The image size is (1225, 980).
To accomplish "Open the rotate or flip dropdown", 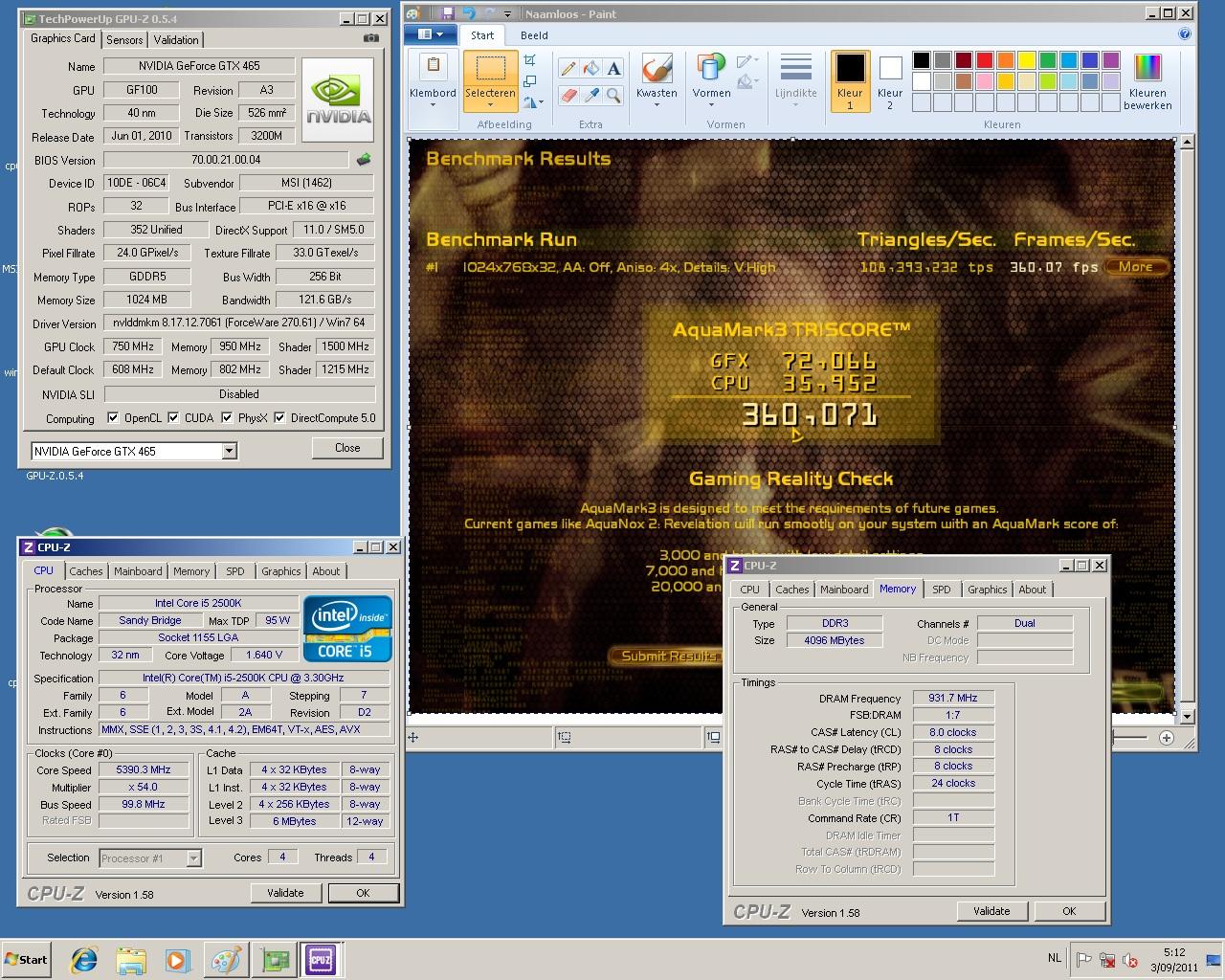I will (x=534, y=100).
